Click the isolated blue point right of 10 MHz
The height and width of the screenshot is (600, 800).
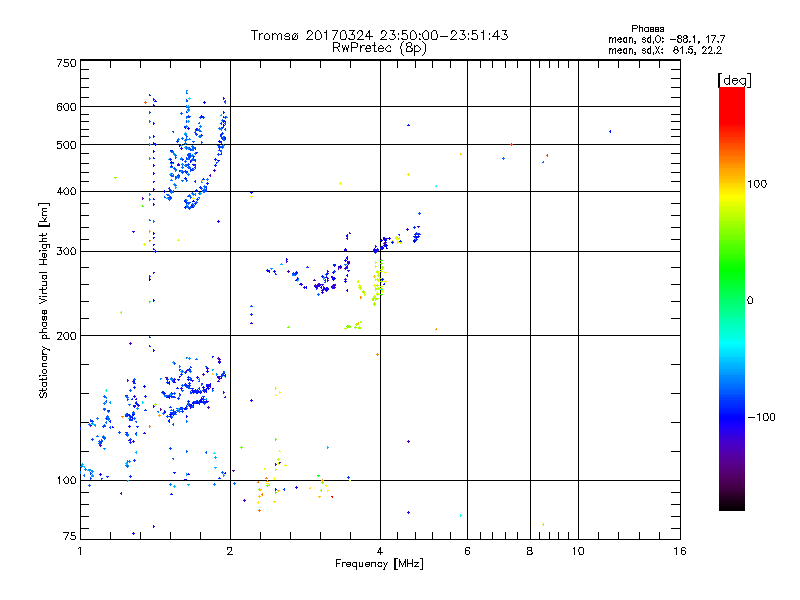[610, 132]
